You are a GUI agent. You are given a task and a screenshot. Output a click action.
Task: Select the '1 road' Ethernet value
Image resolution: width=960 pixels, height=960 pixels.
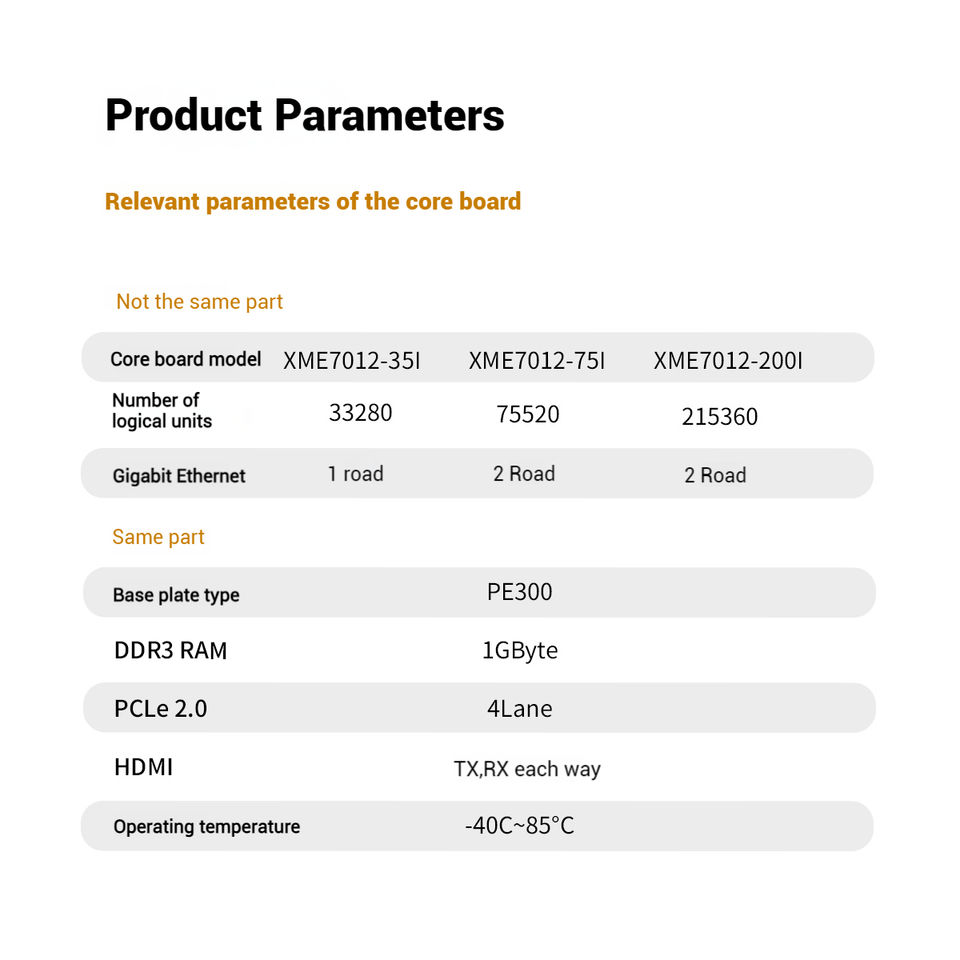pyautogui.click(x=355, y=474)
